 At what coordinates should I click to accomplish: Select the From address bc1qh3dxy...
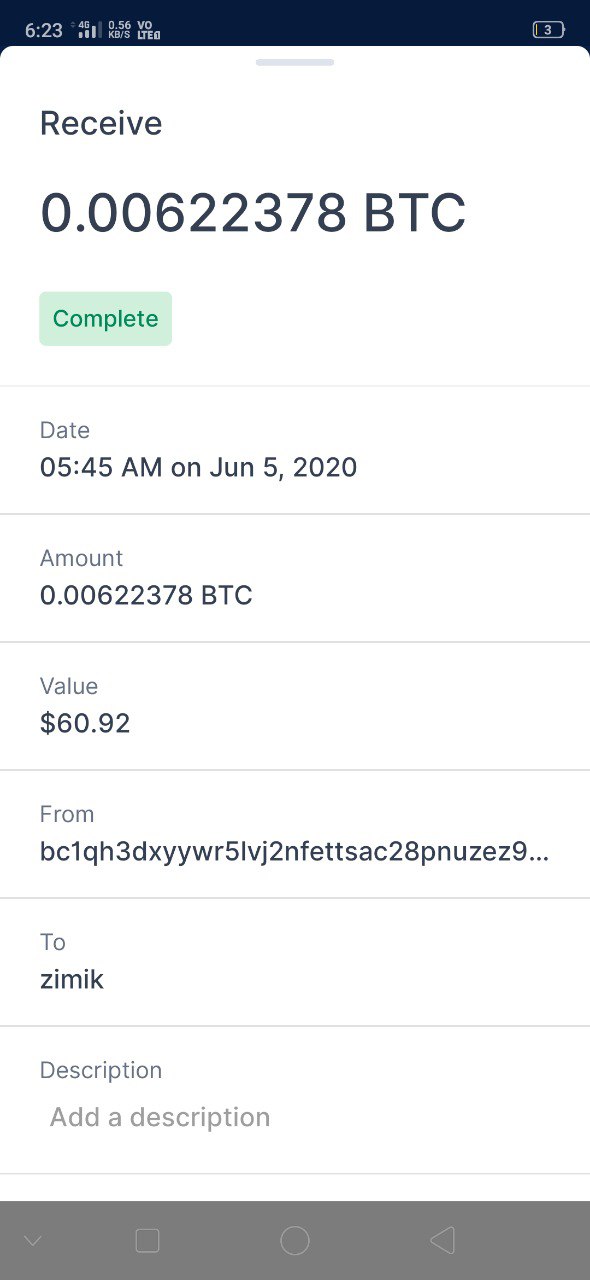tap(295, 852)
